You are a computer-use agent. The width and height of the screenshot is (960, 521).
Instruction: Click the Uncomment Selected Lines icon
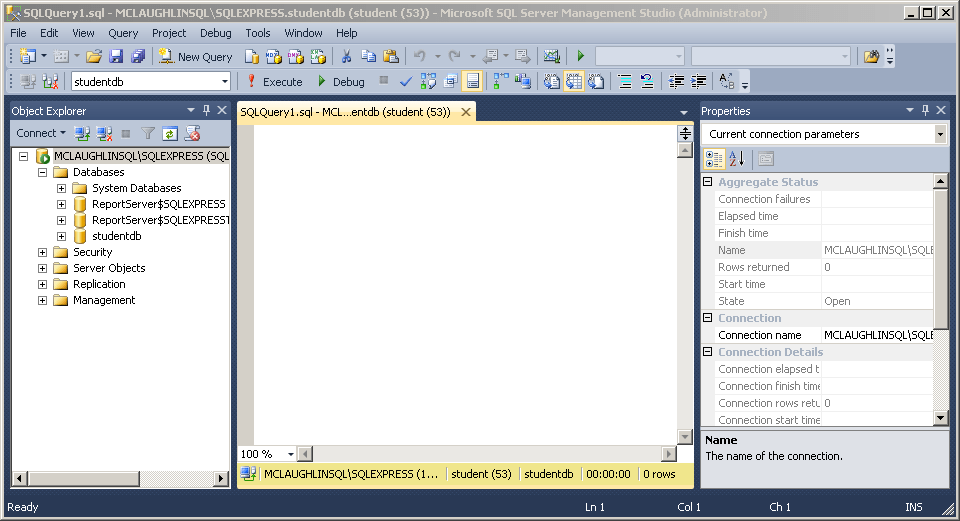647,81
